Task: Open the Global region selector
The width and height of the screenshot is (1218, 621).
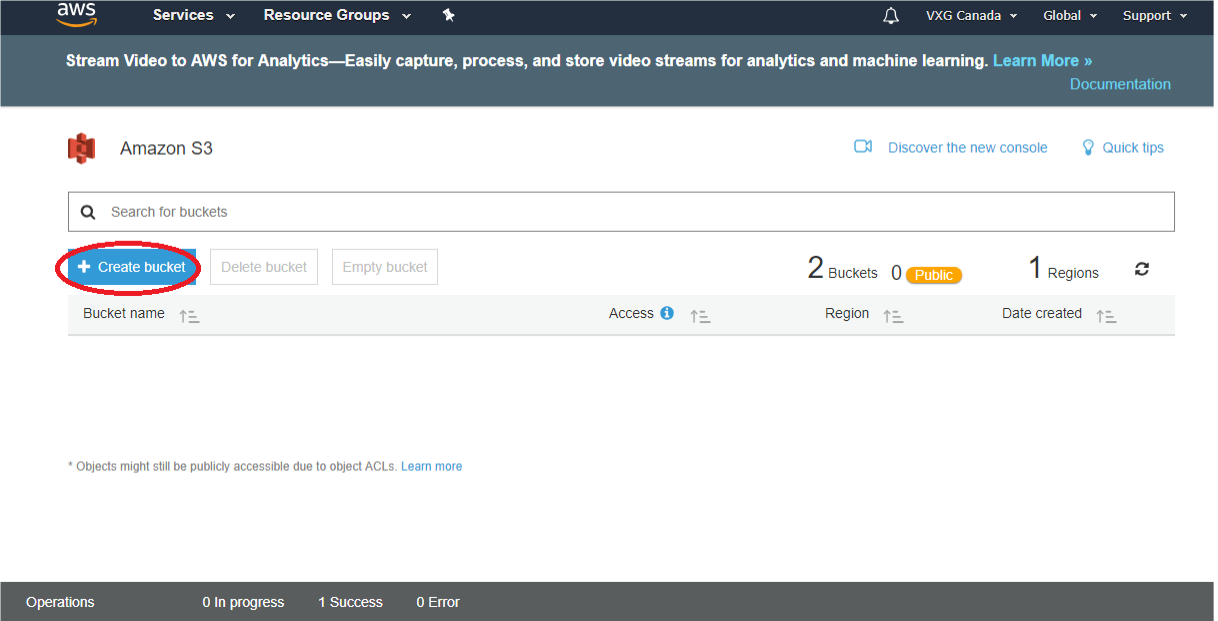Action: pyautogui.click(x=1069, y=15)
